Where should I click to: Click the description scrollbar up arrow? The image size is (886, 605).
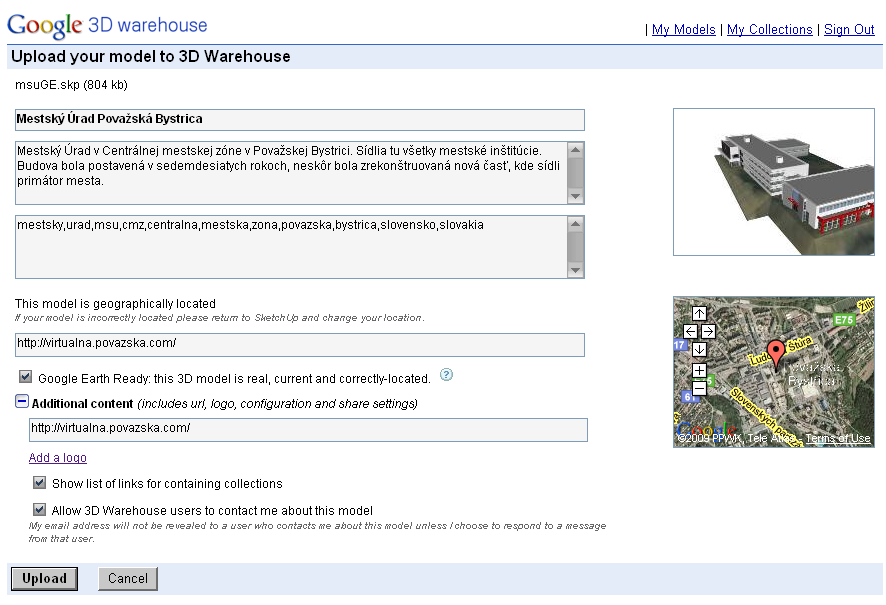575,150
